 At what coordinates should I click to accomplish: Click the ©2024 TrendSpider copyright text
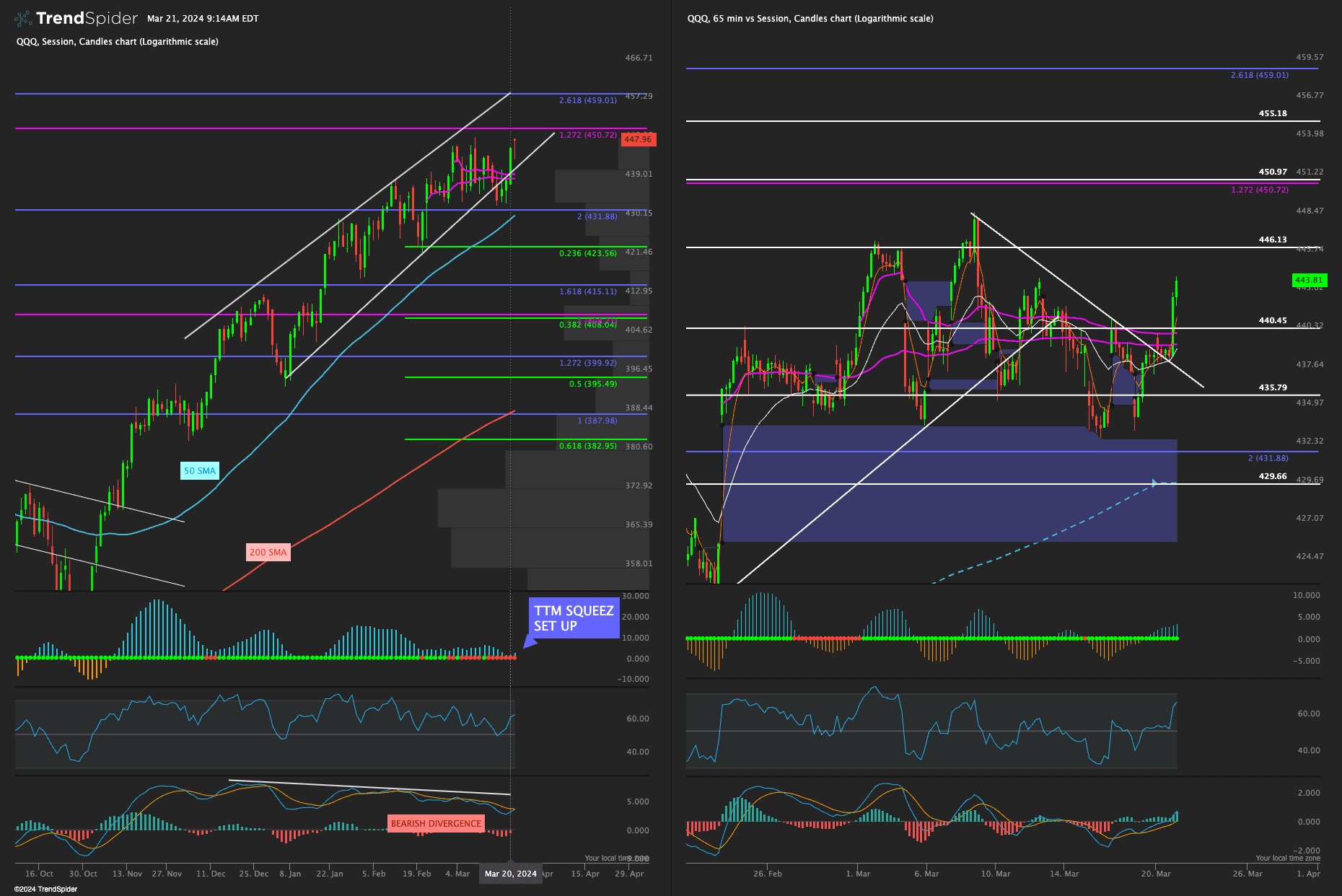45,889
